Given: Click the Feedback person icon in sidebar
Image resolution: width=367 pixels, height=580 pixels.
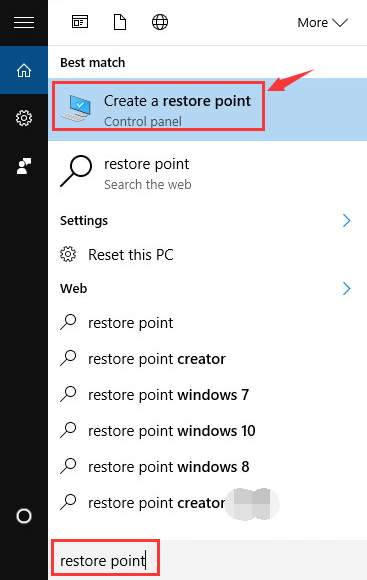Looking at the screenshot, I should 24,166.
